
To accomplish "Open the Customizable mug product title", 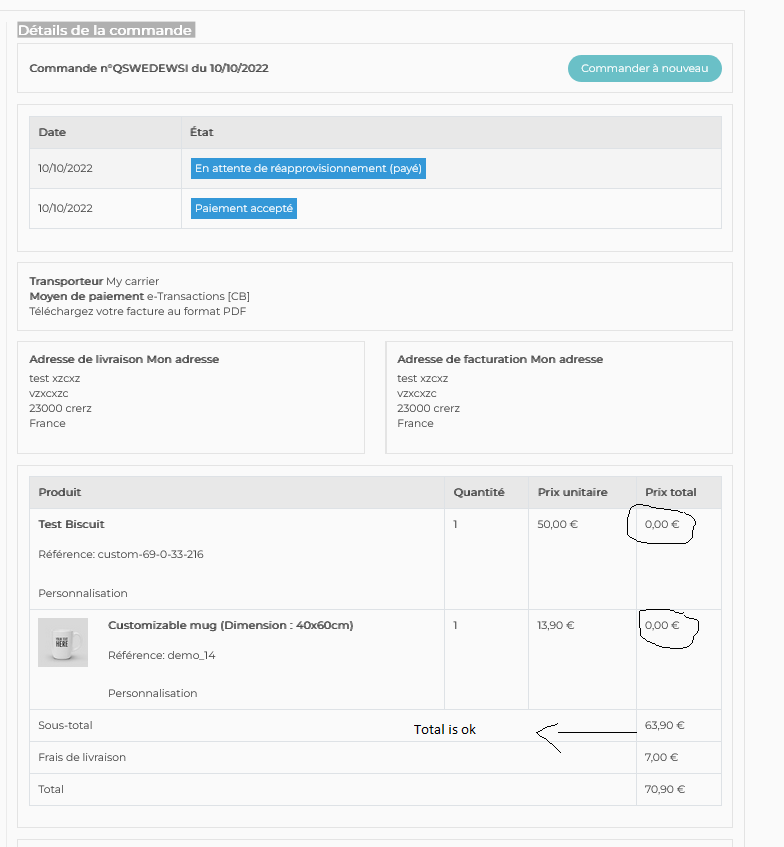I will click(230, 625).
